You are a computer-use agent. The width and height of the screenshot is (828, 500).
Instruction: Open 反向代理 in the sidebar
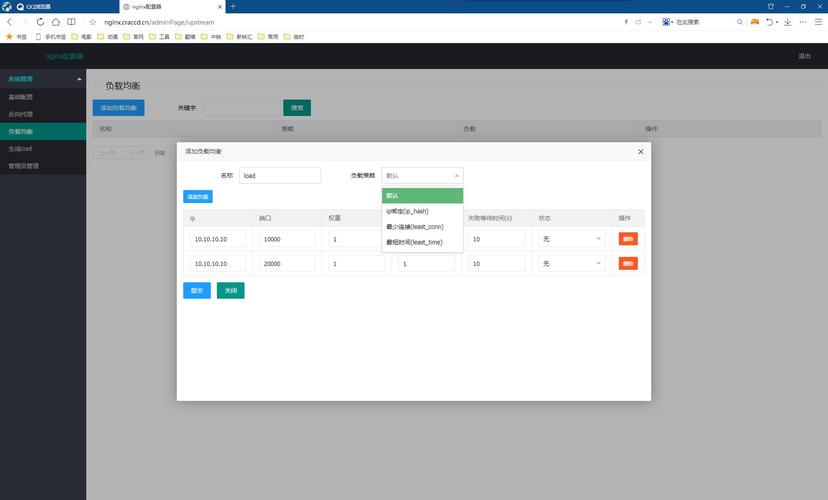pos(21,114)
